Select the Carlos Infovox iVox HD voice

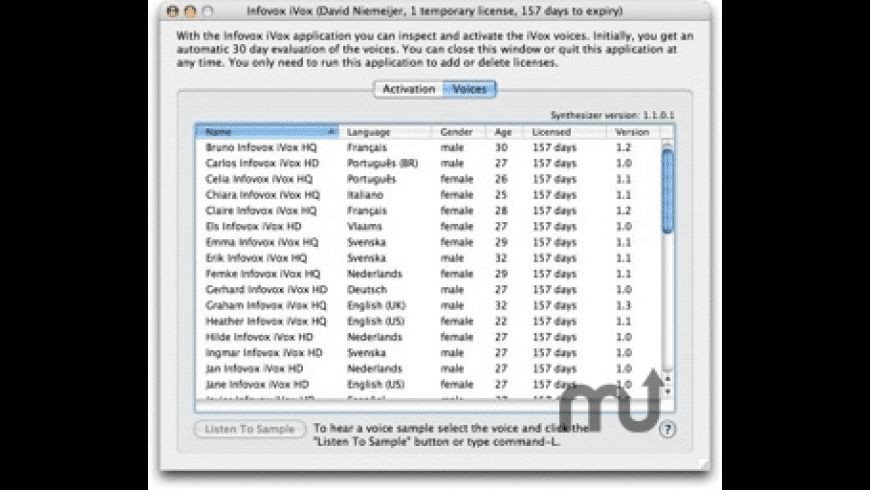click(428, 163)
